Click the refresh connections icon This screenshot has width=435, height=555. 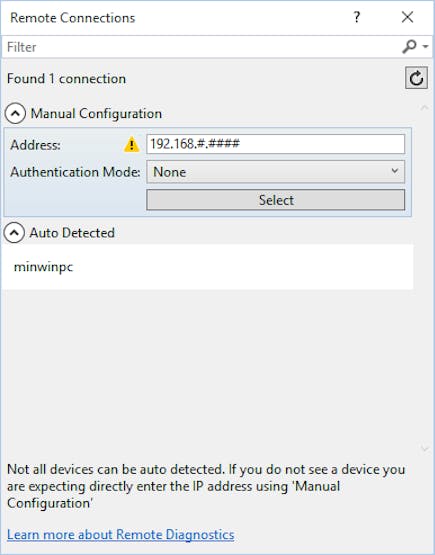[x=416, y=78]
